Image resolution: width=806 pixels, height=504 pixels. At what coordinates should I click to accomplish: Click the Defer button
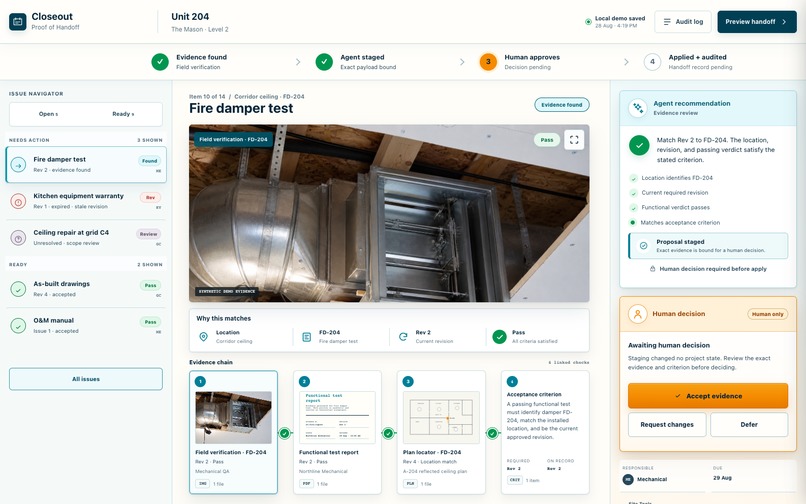tap(749, 425)
